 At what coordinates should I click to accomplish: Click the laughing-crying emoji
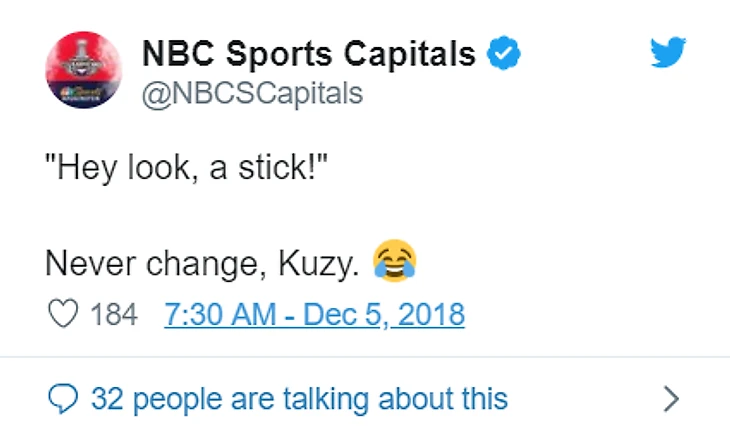[x=394, y=262]
